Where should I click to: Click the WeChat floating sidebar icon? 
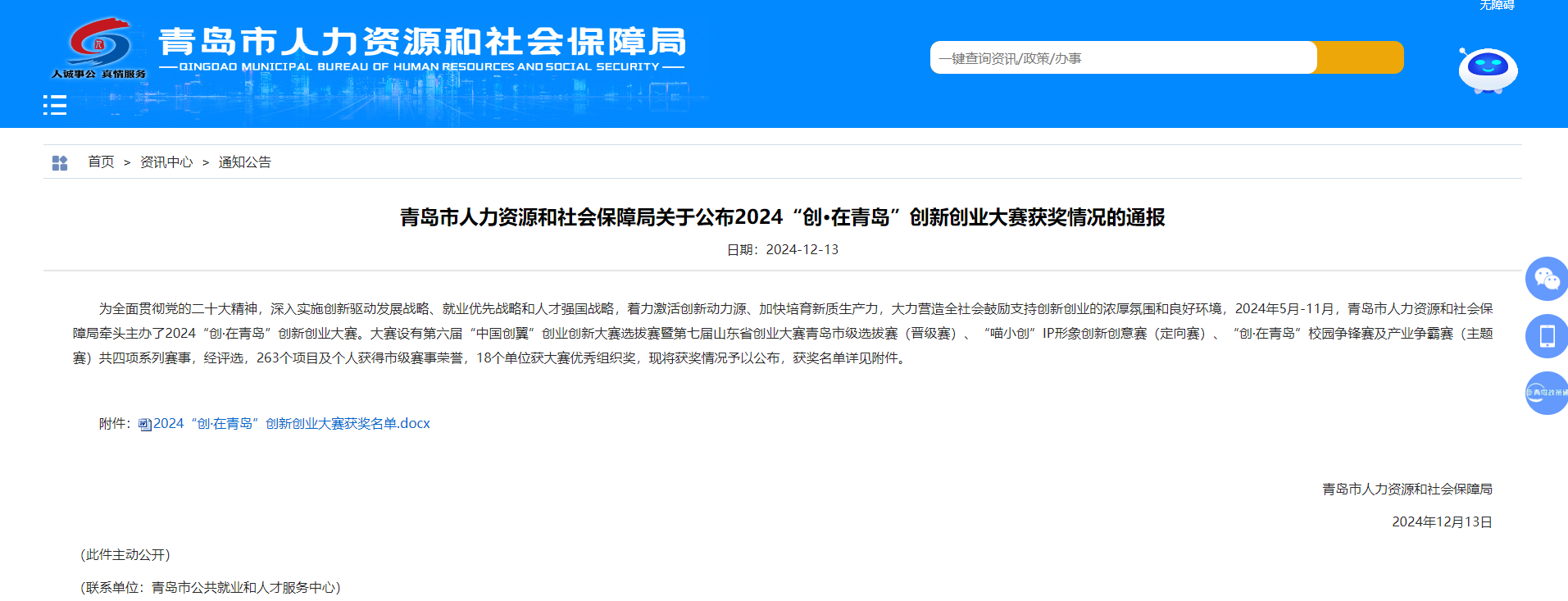[x=1546, y=279]
